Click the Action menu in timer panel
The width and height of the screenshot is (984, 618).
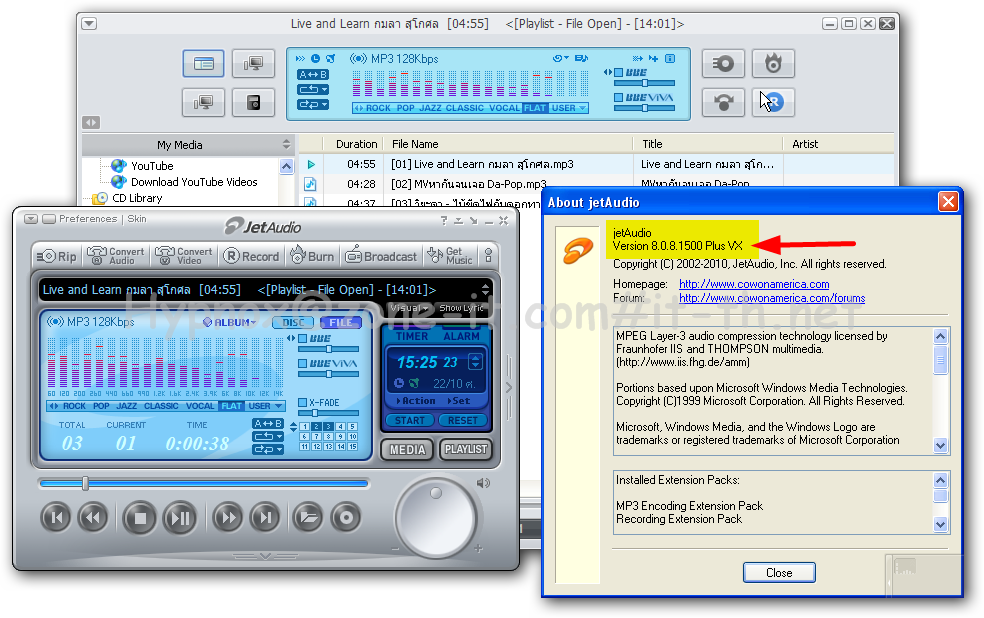click(x=415, y=400)
